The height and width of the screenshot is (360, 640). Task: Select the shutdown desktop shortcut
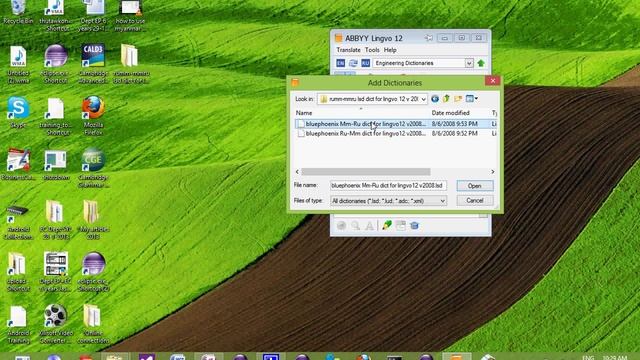[x=56, y=165]
